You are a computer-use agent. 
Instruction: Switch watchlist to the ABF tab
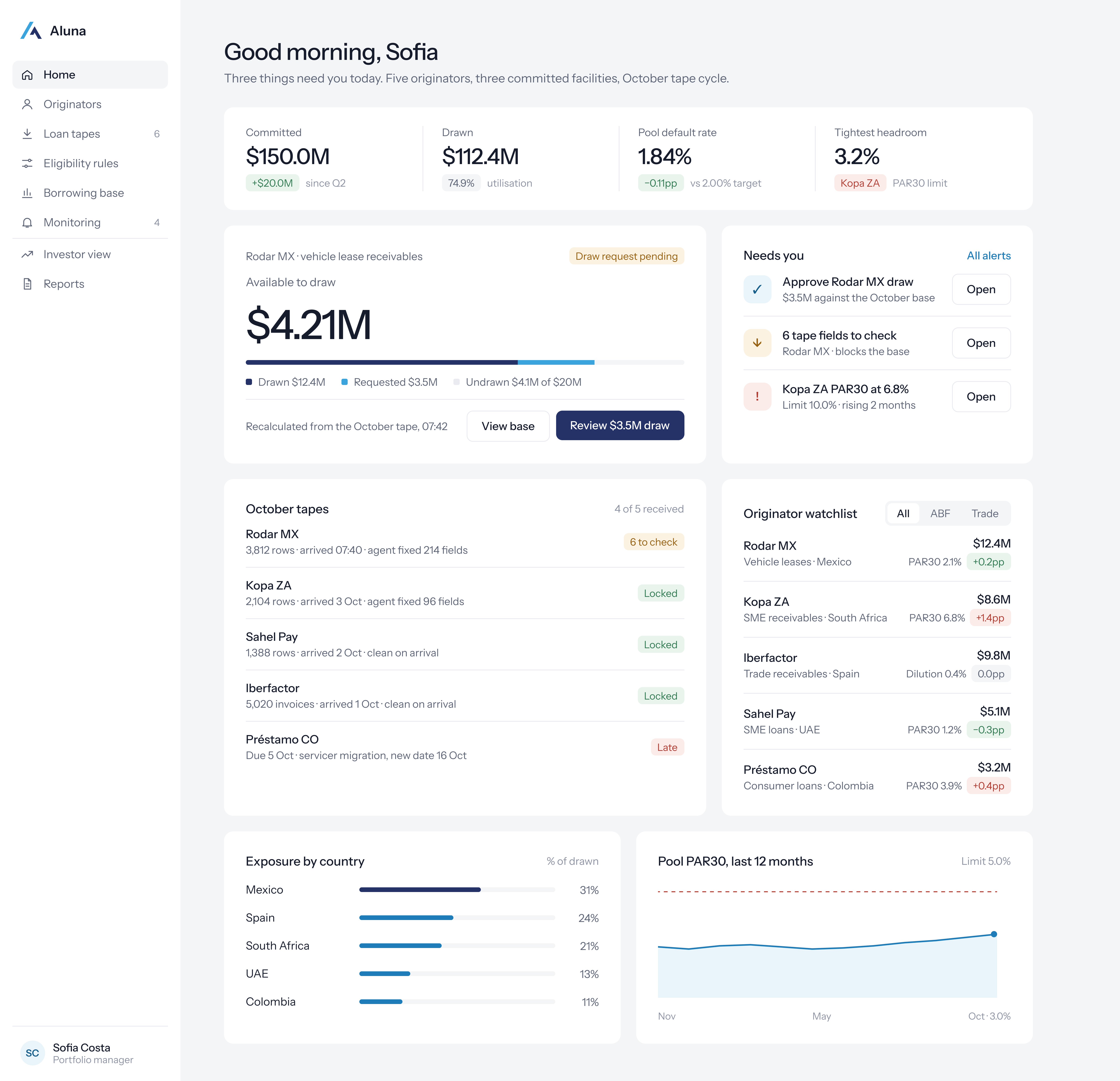tap(940, 514)
